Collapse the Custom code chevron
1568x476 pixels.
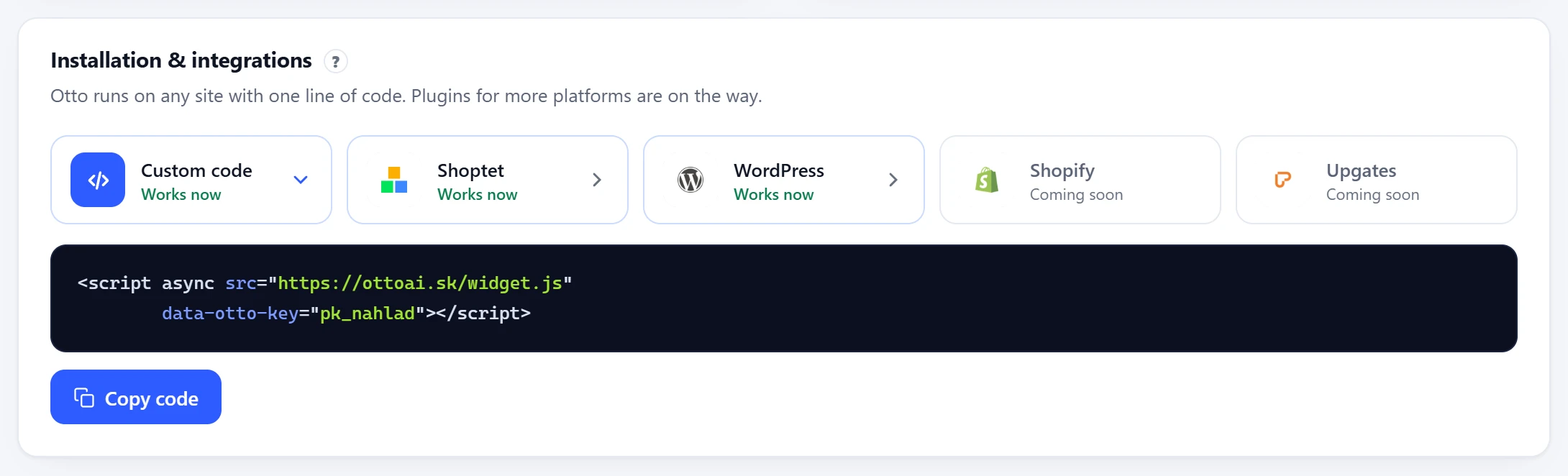point(301,180)
